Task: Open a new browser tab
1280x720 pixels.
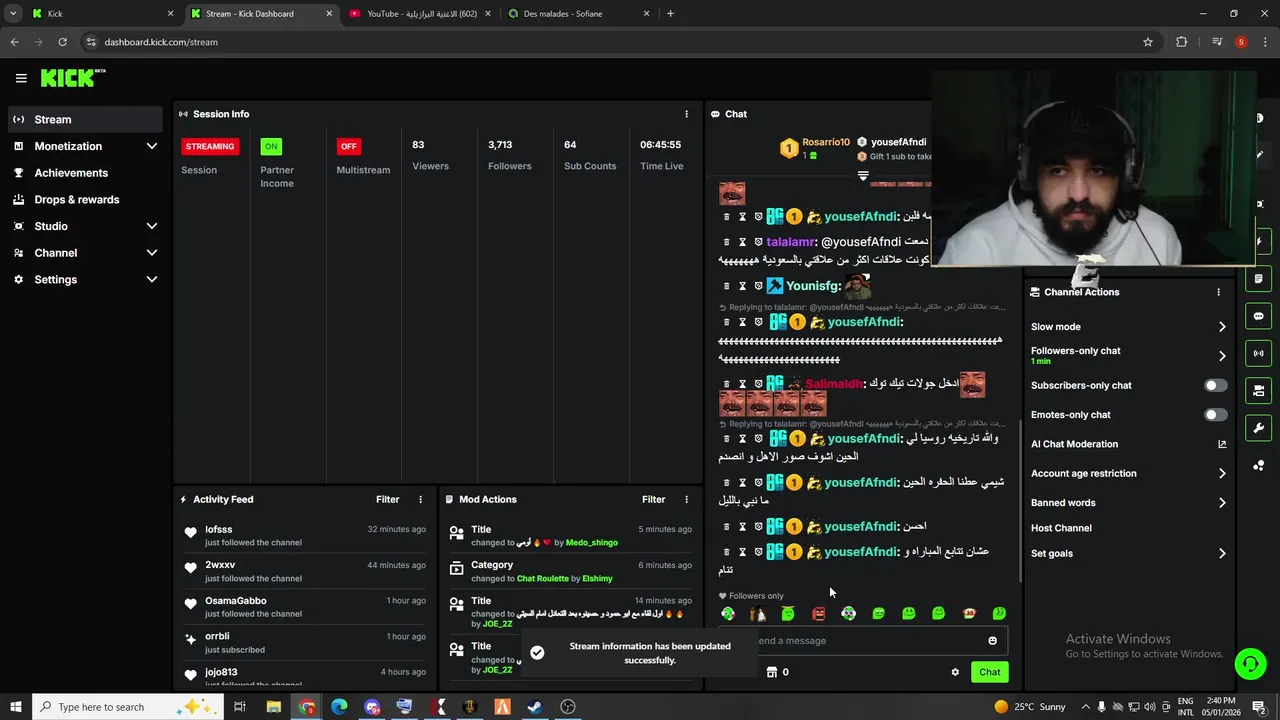Action: click(x=670, y=14)
